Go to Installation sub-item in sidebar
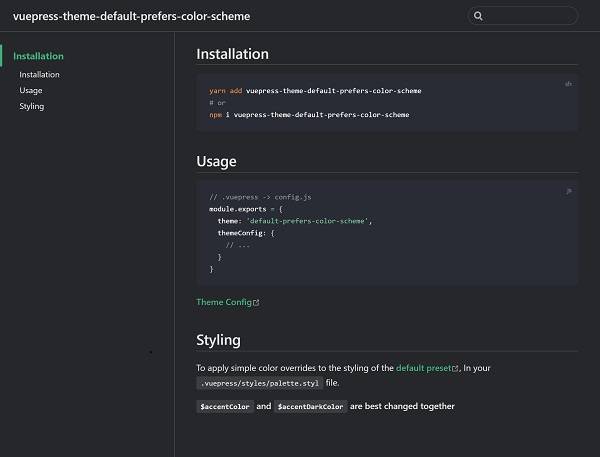This screenshot has width=600, height=457. pos(39,75)
